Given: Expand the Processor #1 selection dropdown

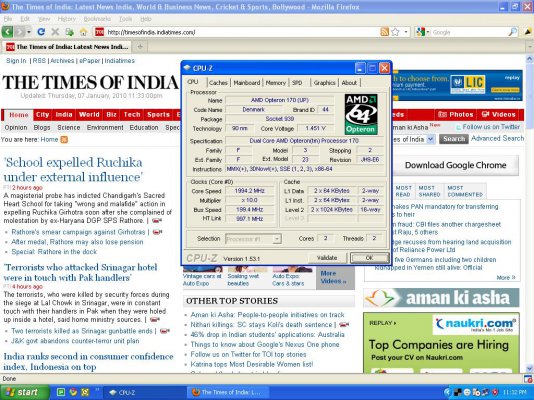Looking at the screenshot, I should tap(277, 239).
